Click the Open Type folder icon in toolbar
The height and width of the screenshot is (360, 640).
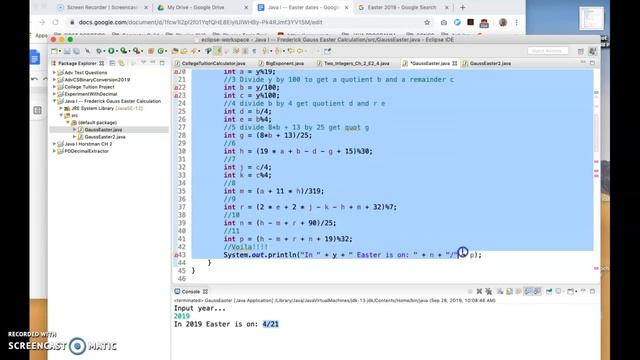(175, 51)
